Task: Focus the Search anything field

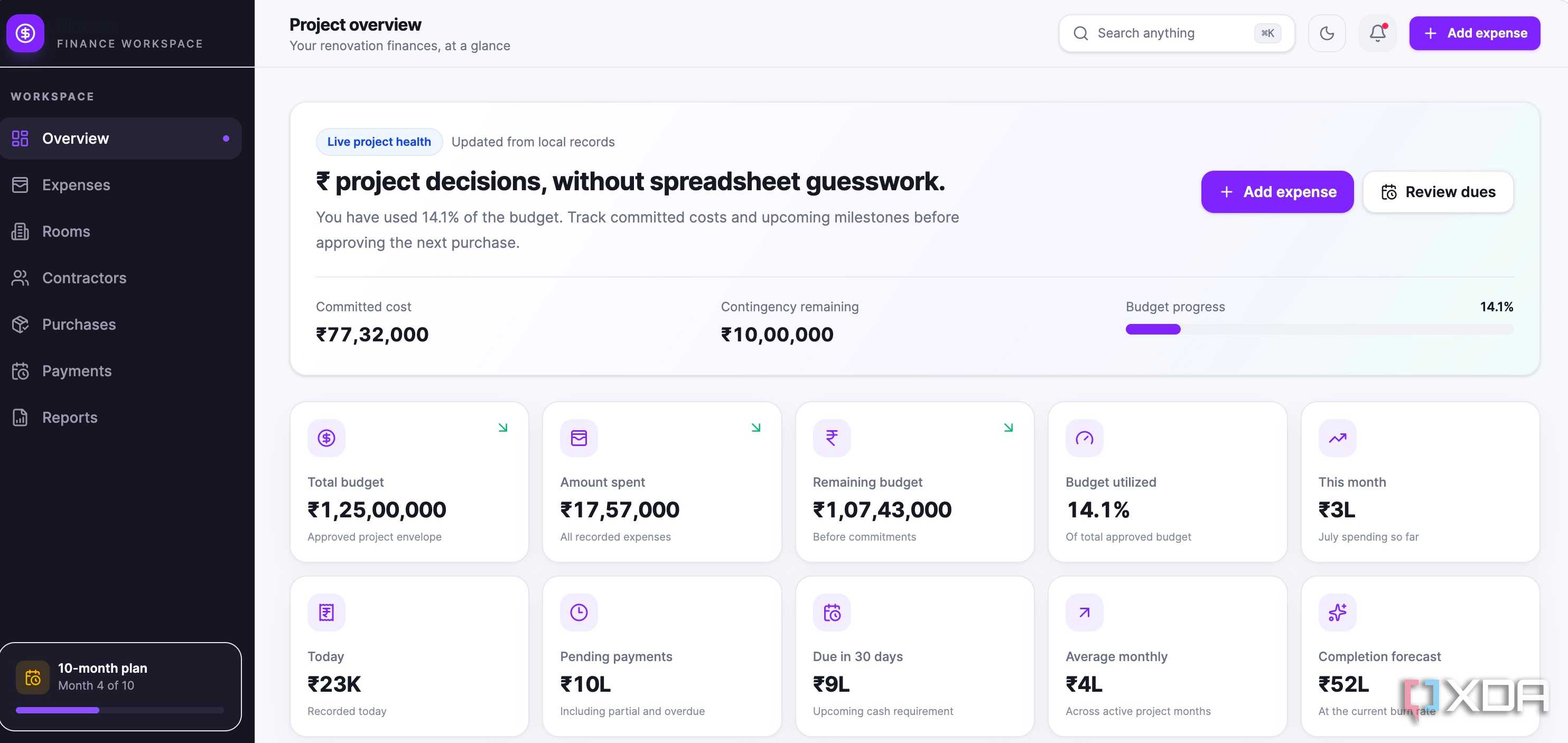Action: 1176,33
